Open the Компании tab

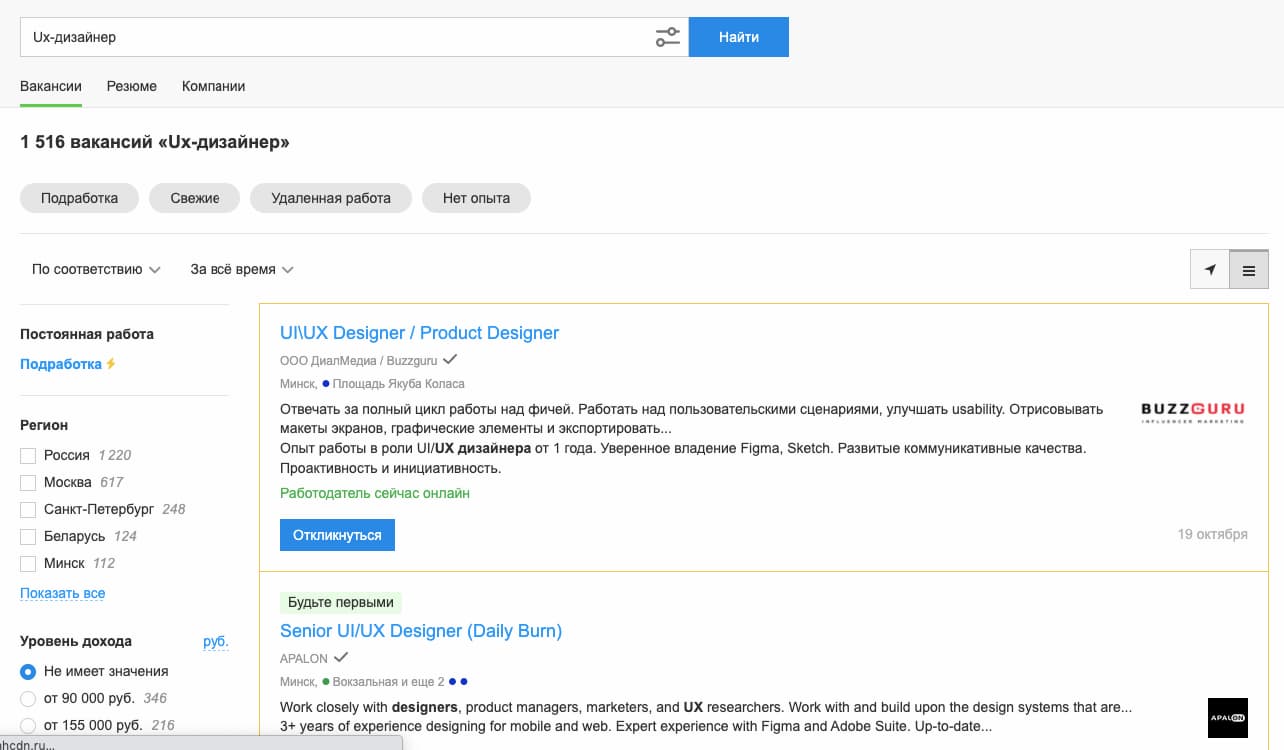212,86
